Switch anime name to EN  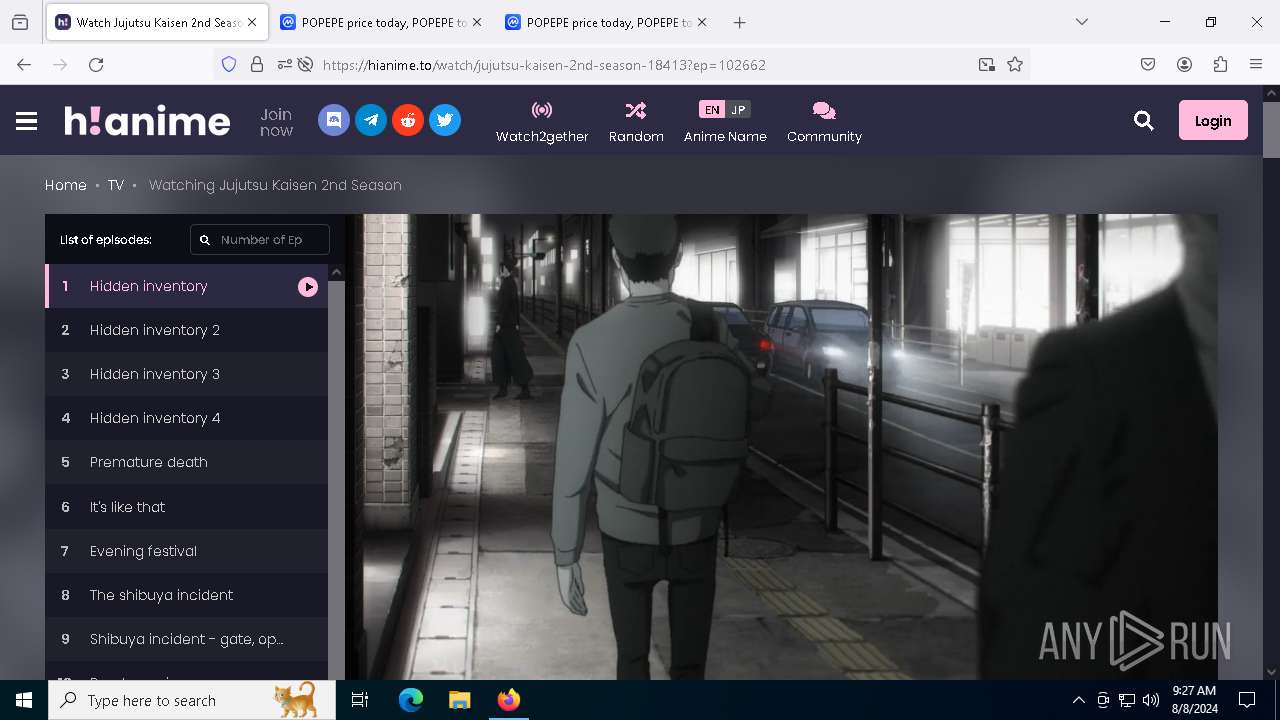[712, 110]
